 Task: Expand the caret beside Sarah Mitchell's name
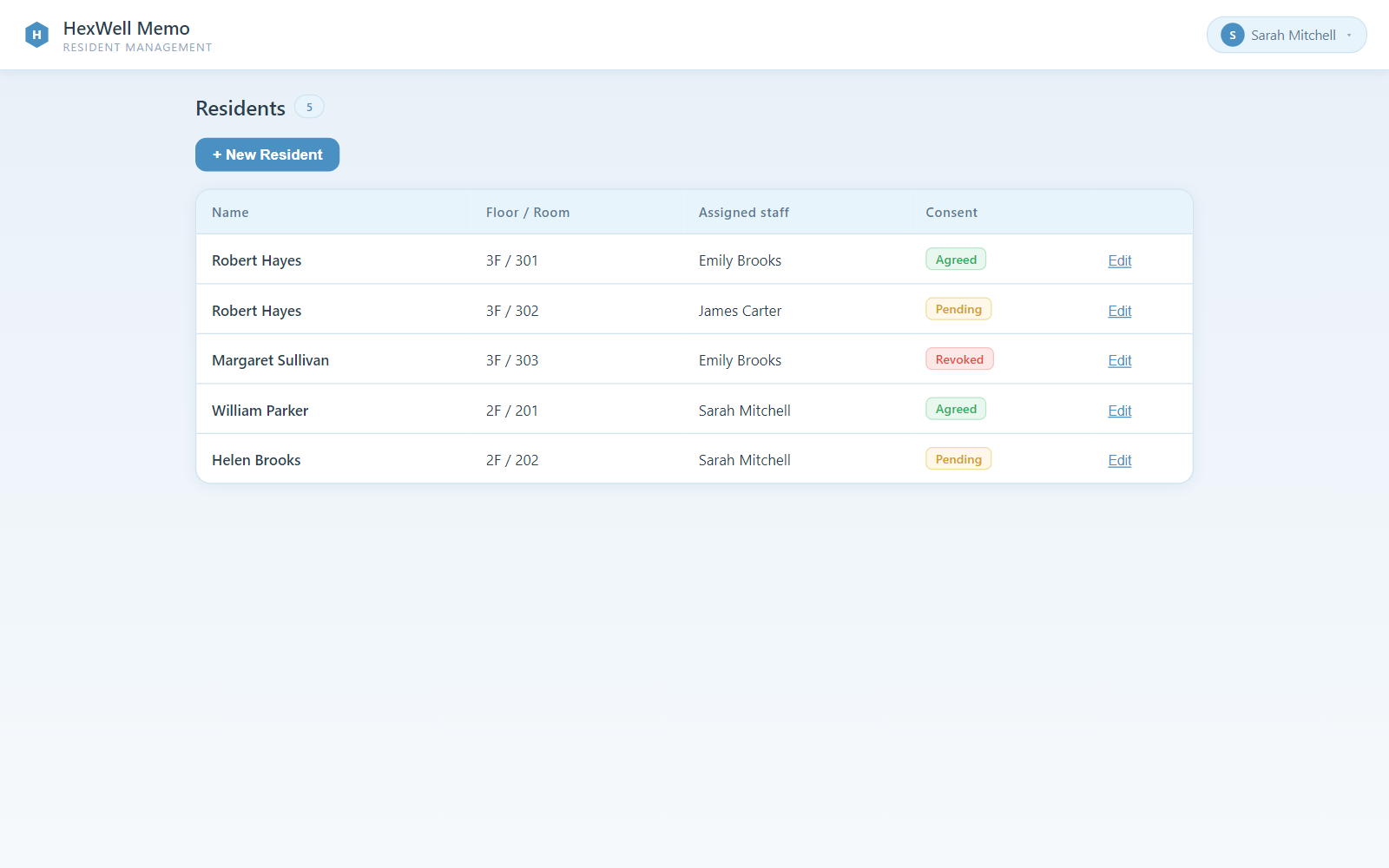click(1349, 36)
